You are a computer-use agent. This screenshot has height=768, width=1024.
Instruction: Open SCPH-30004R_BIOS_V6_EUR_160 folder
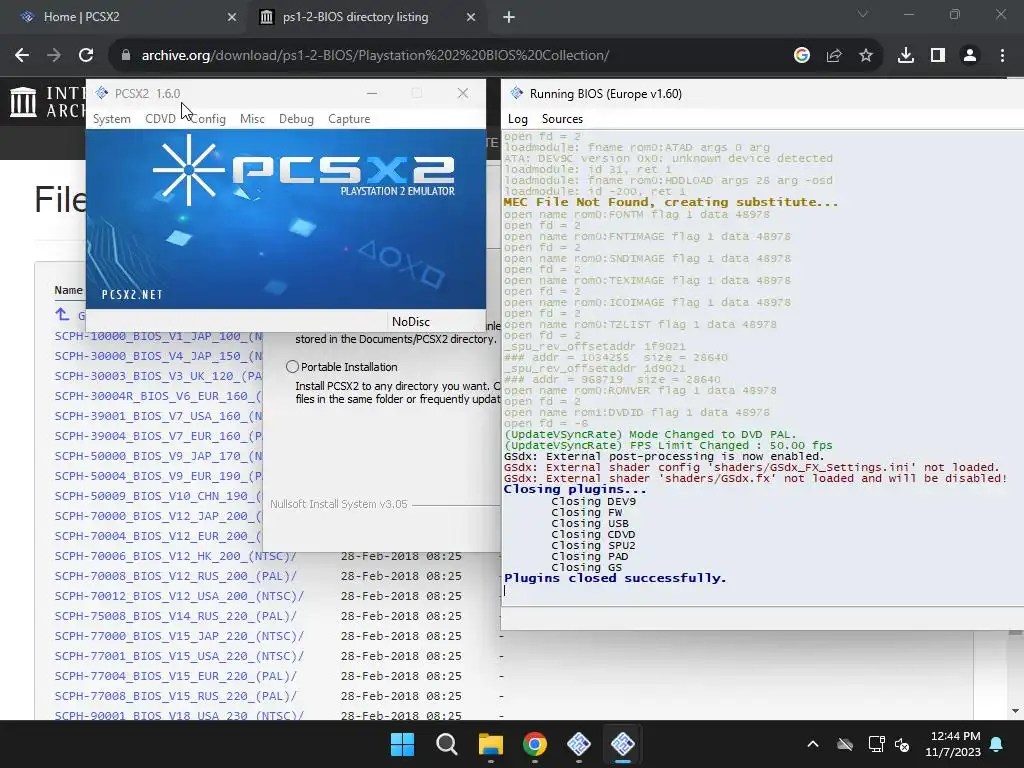[x=158, y=396]
